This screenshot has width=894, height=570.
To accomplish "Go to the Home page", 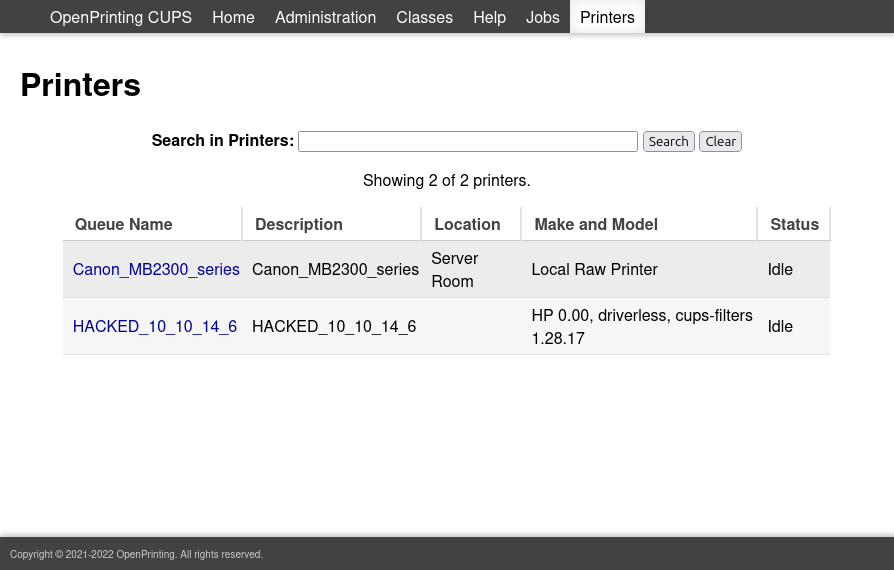I will (x=233, y=17).
